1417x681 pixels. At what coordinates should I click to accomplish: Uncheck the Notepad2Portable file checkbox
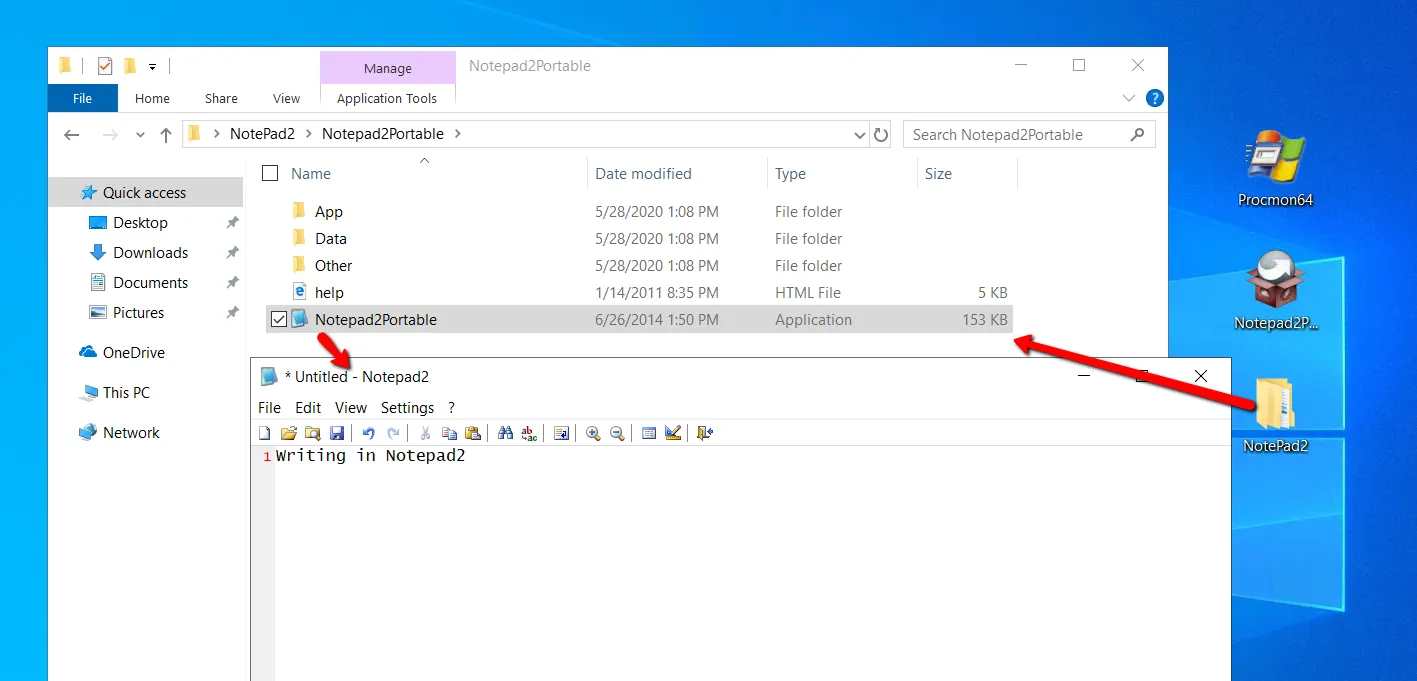click(x=277, y=319)
